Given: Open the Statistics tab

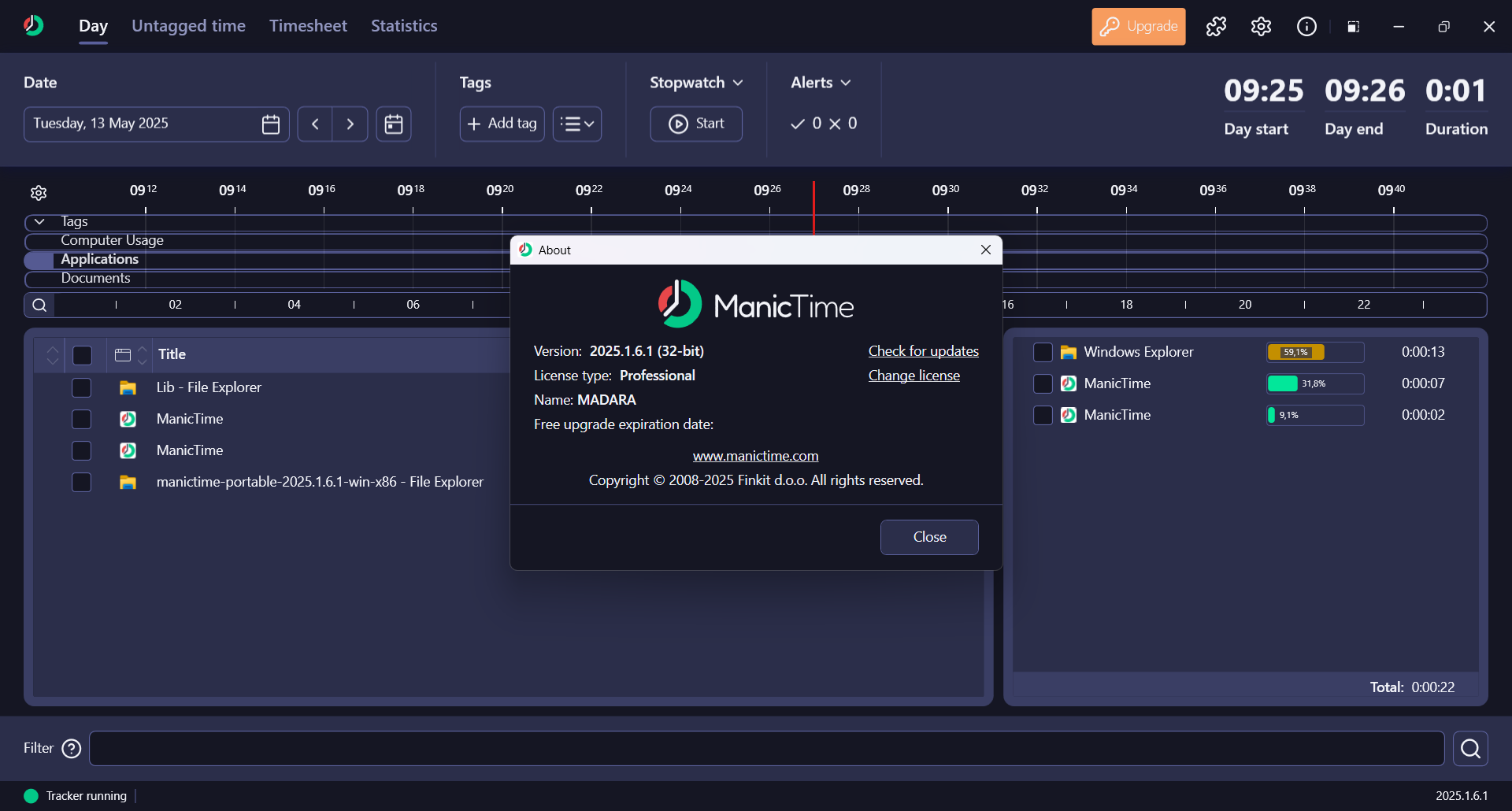Looking at the screenshot, I should click(x=404, y=26).
